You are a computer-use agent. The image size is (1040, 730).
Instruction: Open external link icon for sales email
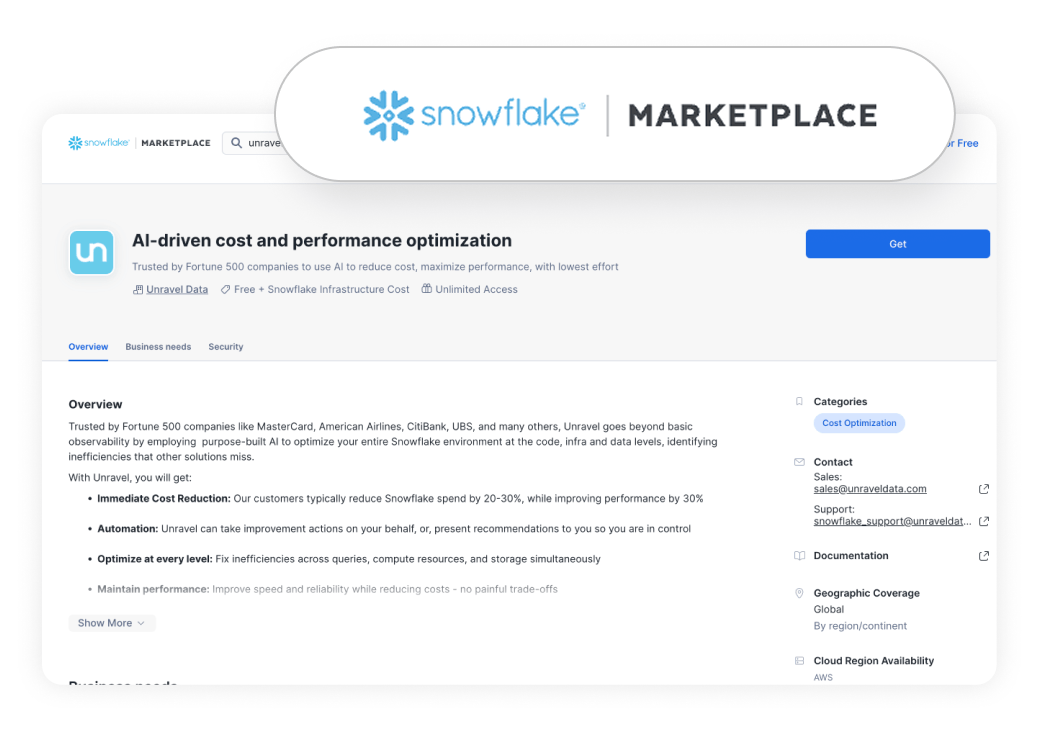pos(984,489)
